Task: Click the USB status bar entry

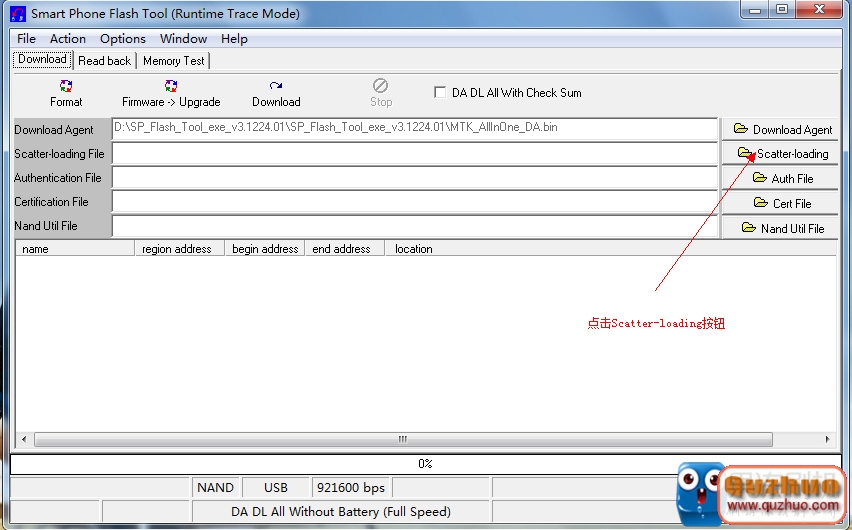Action: [275, 488]
